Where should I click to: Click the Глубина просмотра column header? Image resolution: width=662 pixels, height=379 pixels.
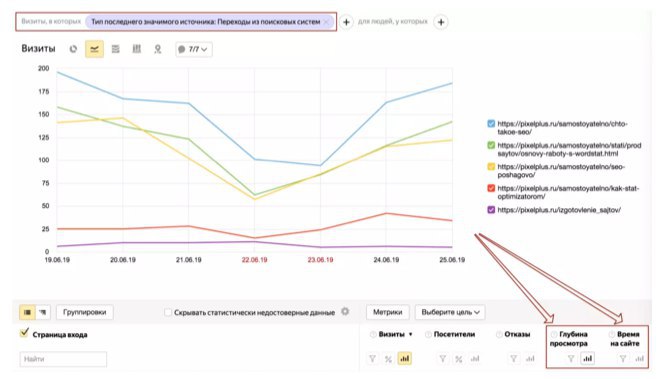coord(569,339)
